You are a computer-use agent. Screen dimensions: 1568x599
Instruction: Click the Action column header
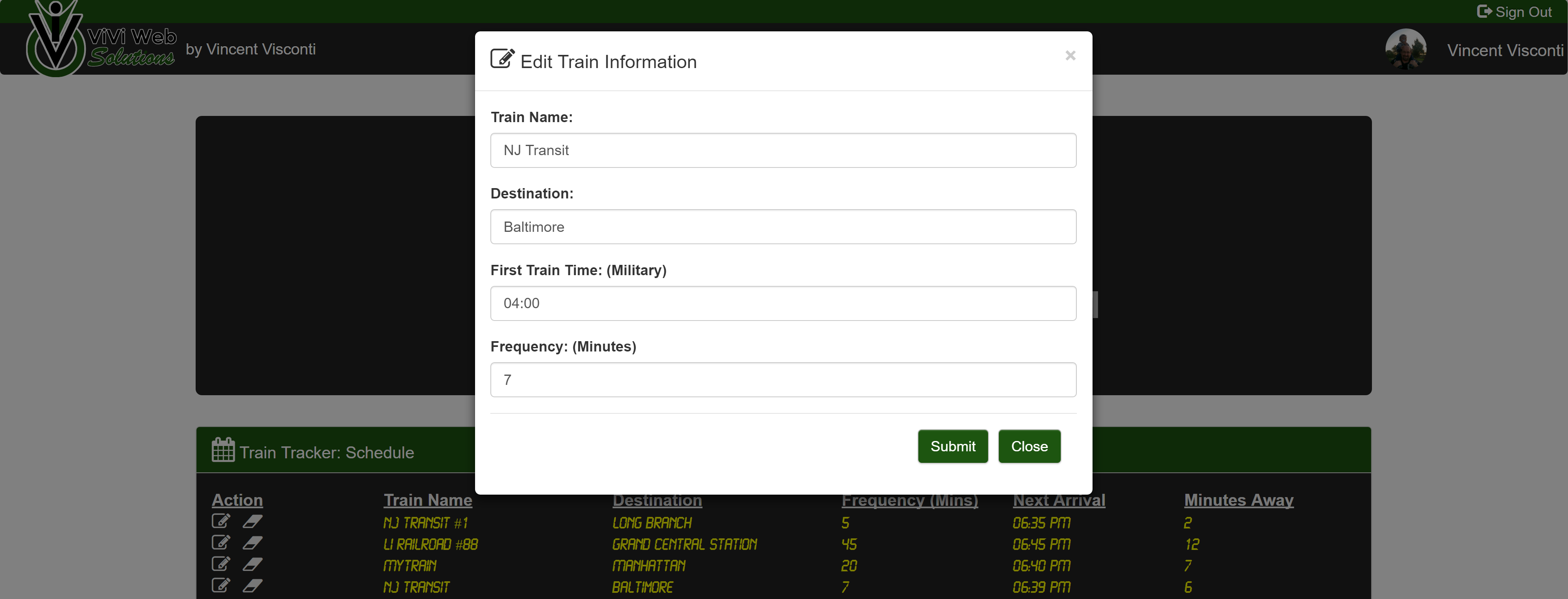[x=237, y=500]
